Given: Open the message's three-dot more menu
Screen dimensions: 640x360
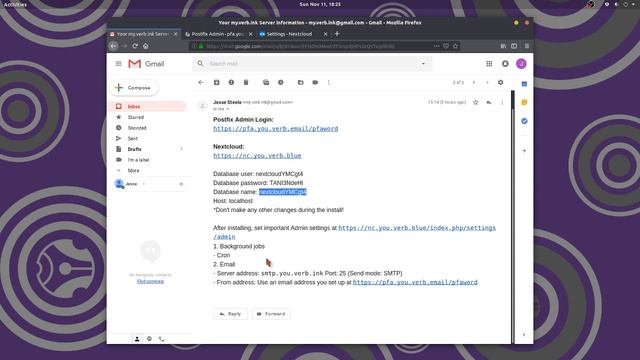Looking at the screenshot, I should [x=502, y=102].
